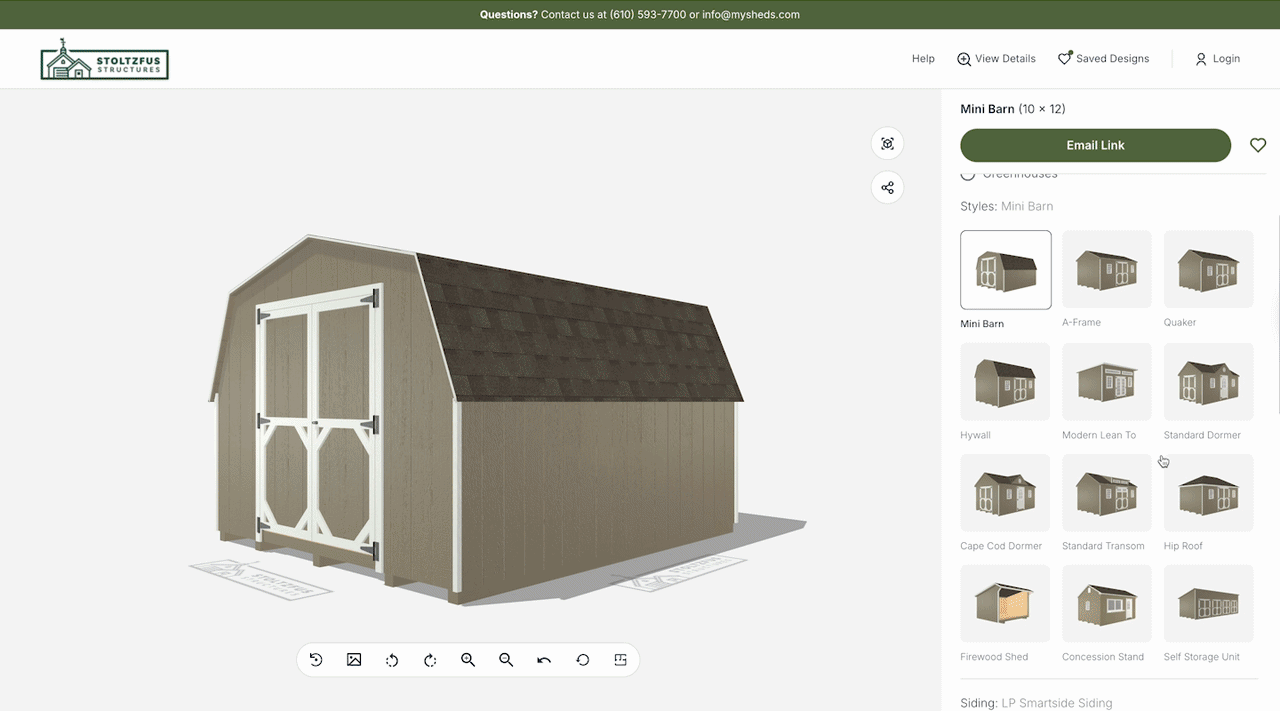Open the Help menu item

923,59
